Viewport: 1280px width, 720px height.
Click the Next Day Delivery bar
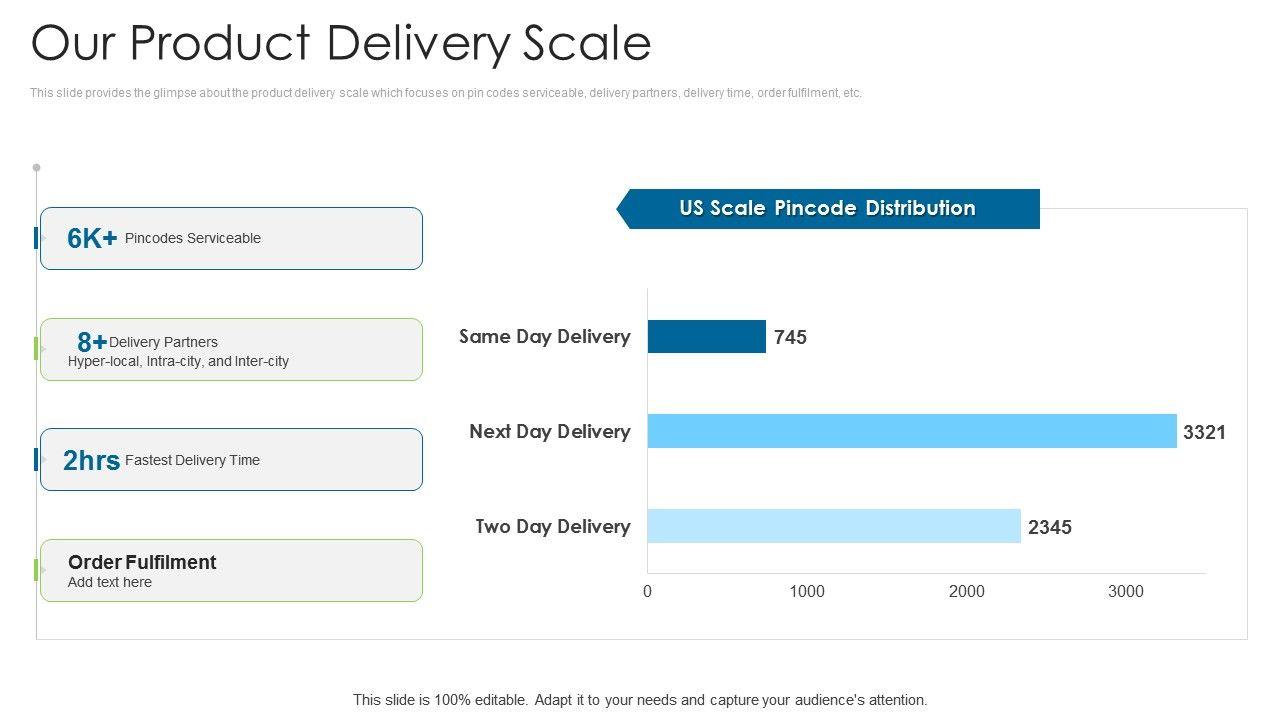(x=912, y=431)
